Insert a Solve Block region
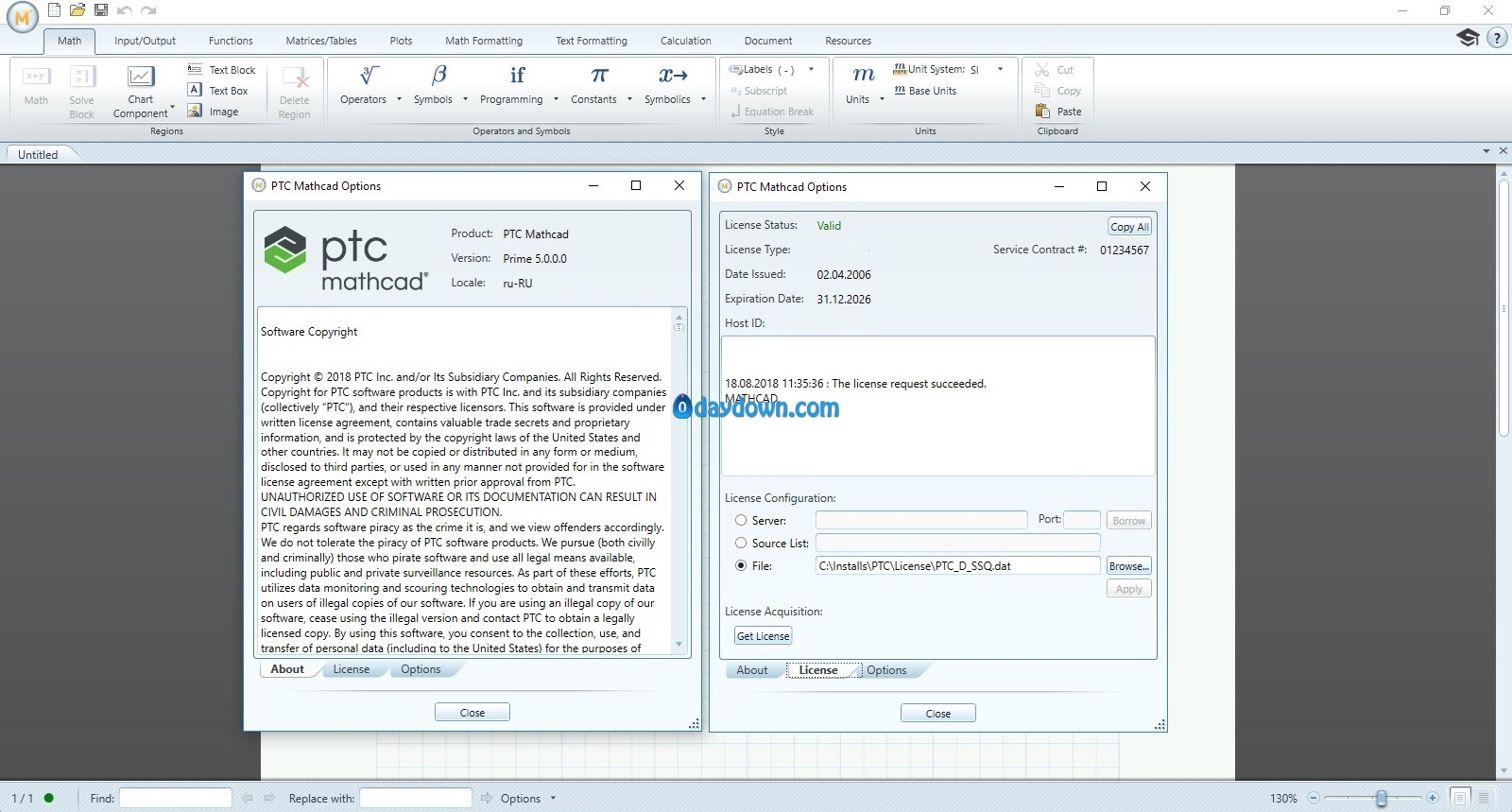The image size is (1512, 812). [82, 92]
